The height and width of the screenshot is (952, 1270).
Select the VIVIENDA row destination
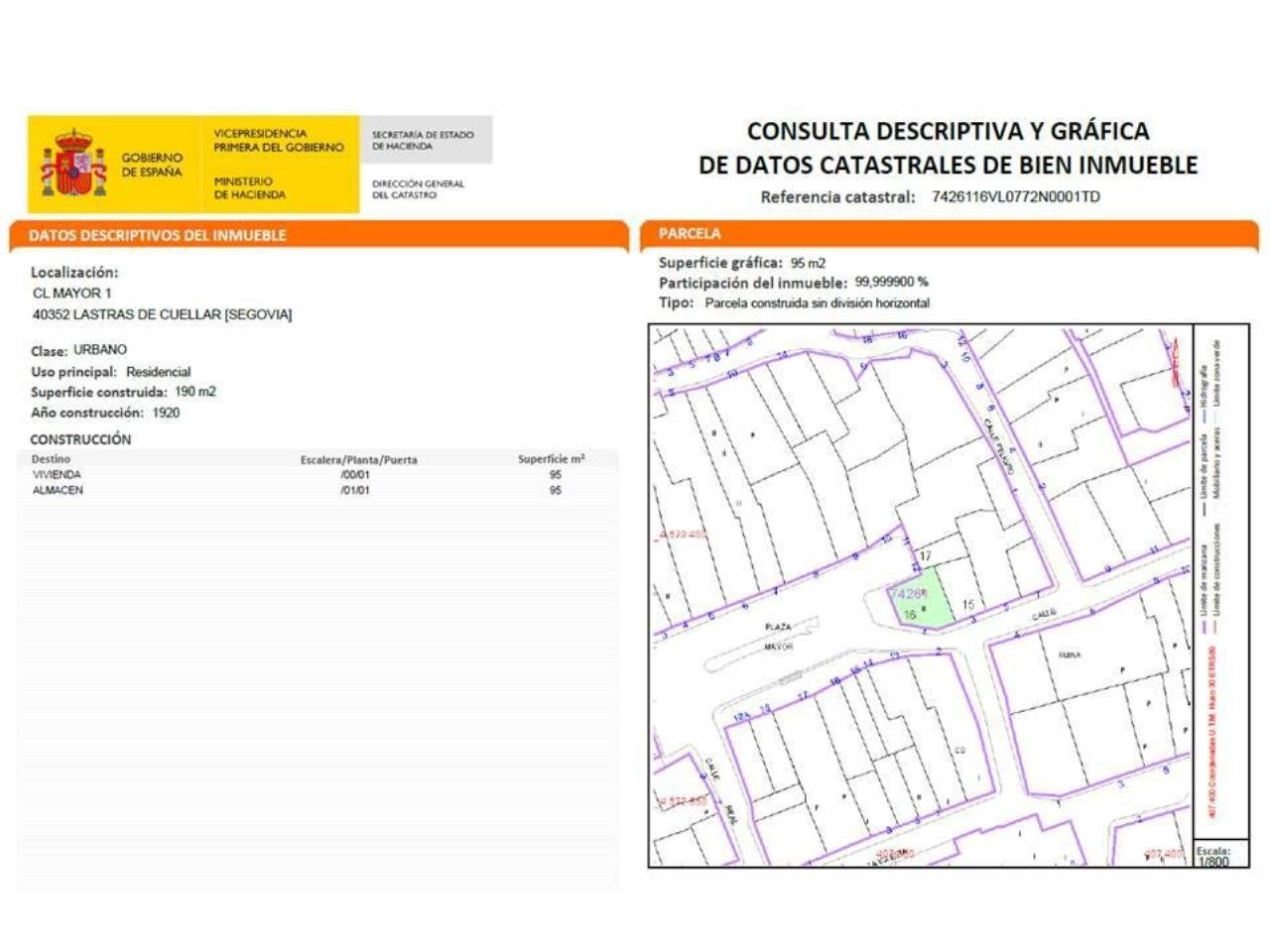(58, 475)
